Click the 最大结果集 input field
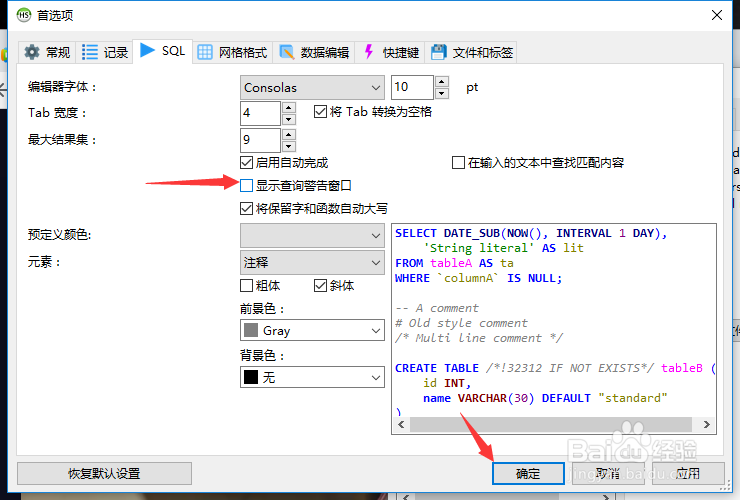 point(261,140)
